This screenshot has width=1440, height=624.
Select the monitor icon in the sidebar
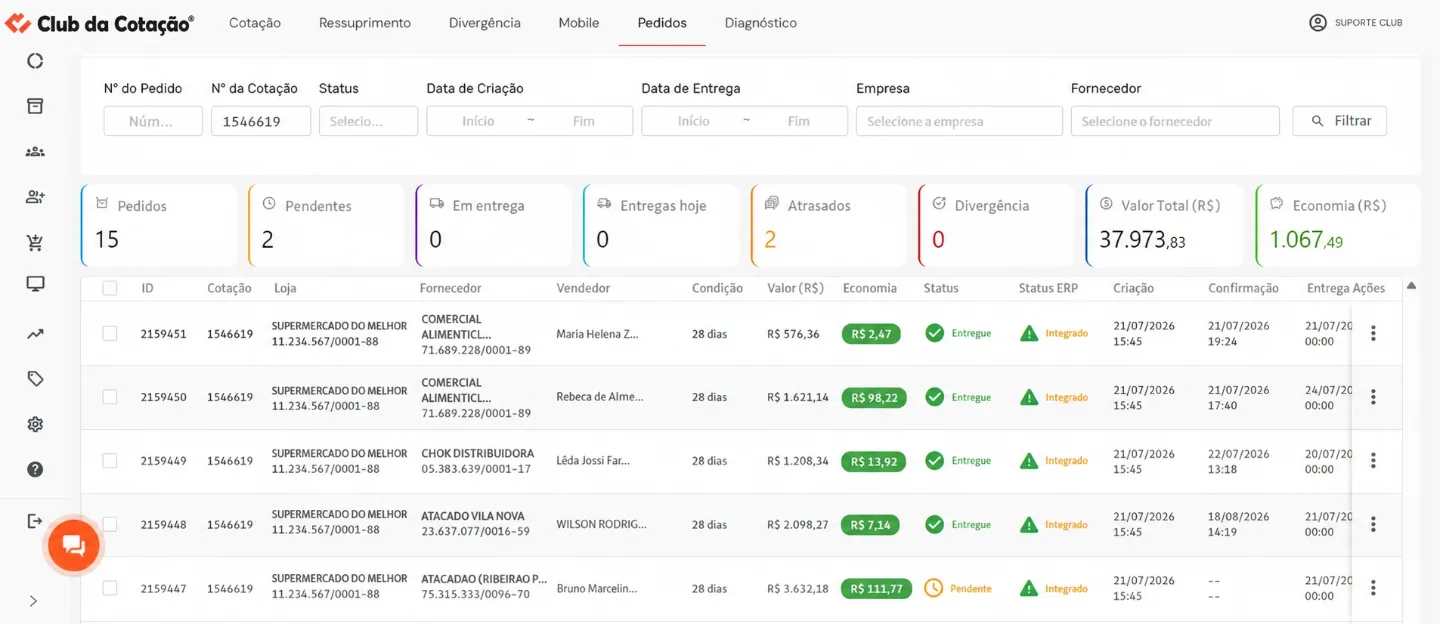tap(35, 284)
